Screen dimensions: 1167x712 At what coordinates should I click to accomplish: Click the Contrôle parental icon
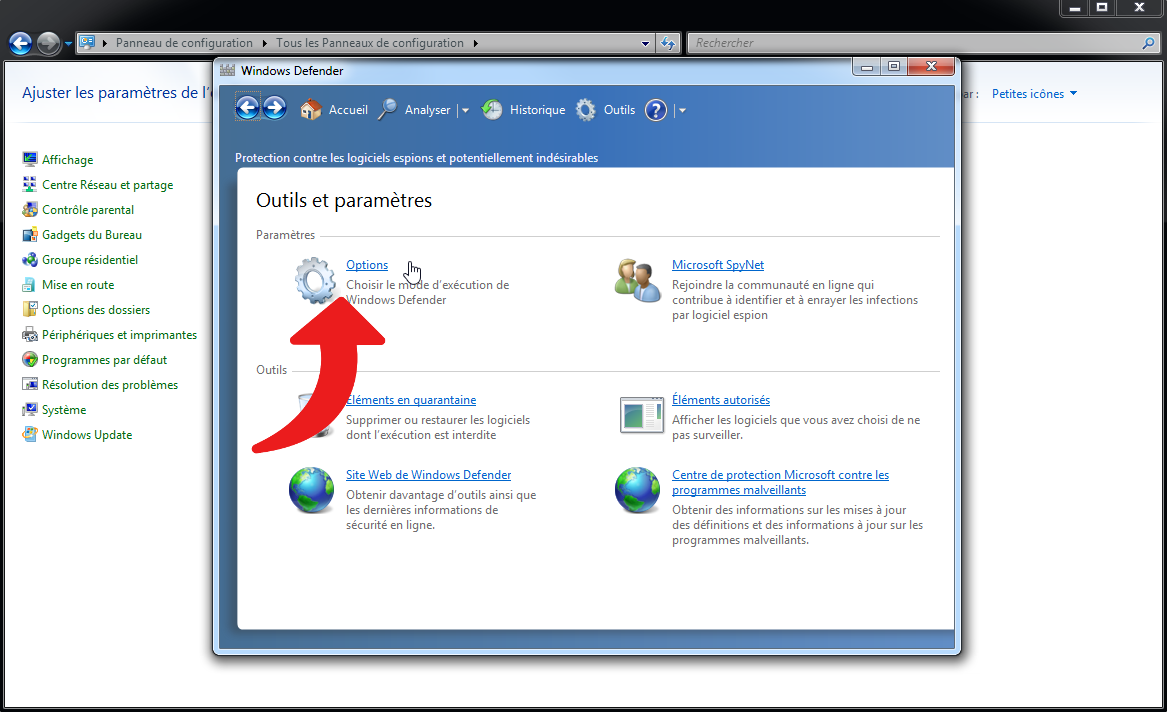[30, 209]
